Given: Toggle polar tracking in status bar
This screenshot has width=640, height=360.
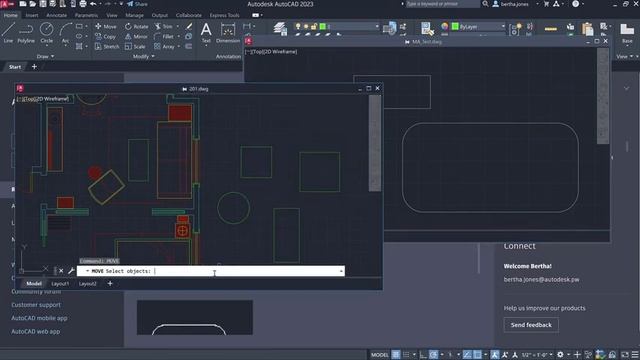Looking at the screenshot, I should pos(433,354).
